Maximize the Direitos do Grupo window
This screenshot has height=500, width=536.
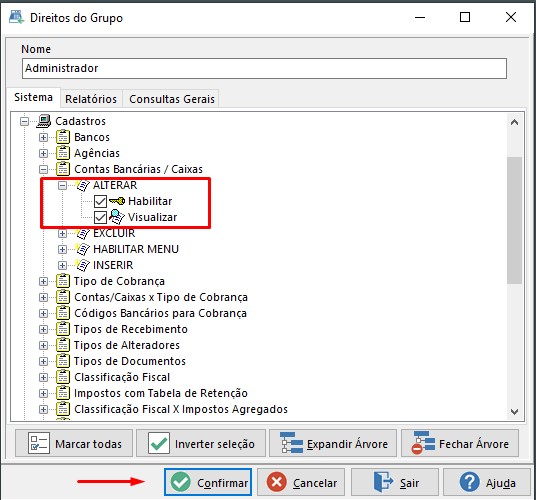(465, 17)
